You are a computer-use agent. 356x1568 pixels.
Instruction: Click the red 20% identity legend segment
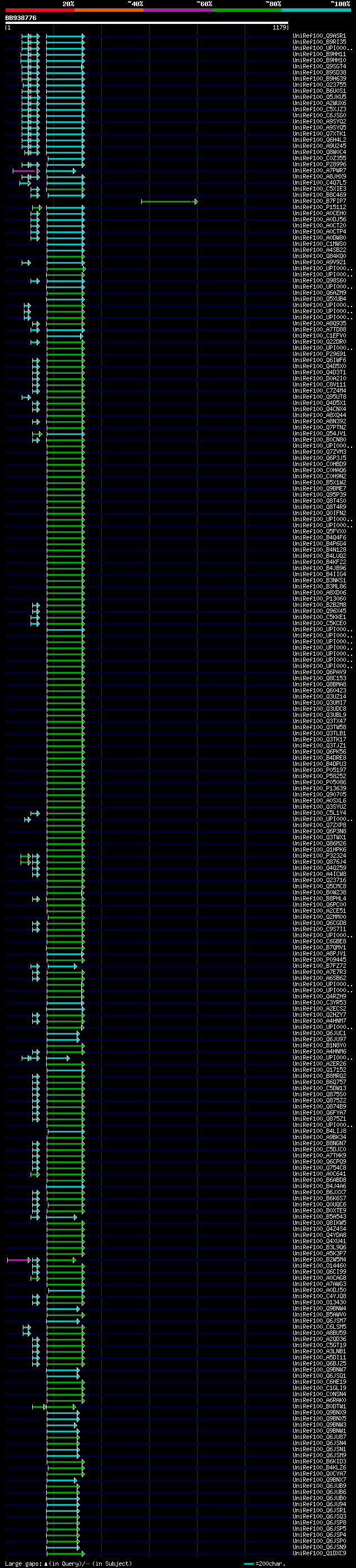[39, 11]
